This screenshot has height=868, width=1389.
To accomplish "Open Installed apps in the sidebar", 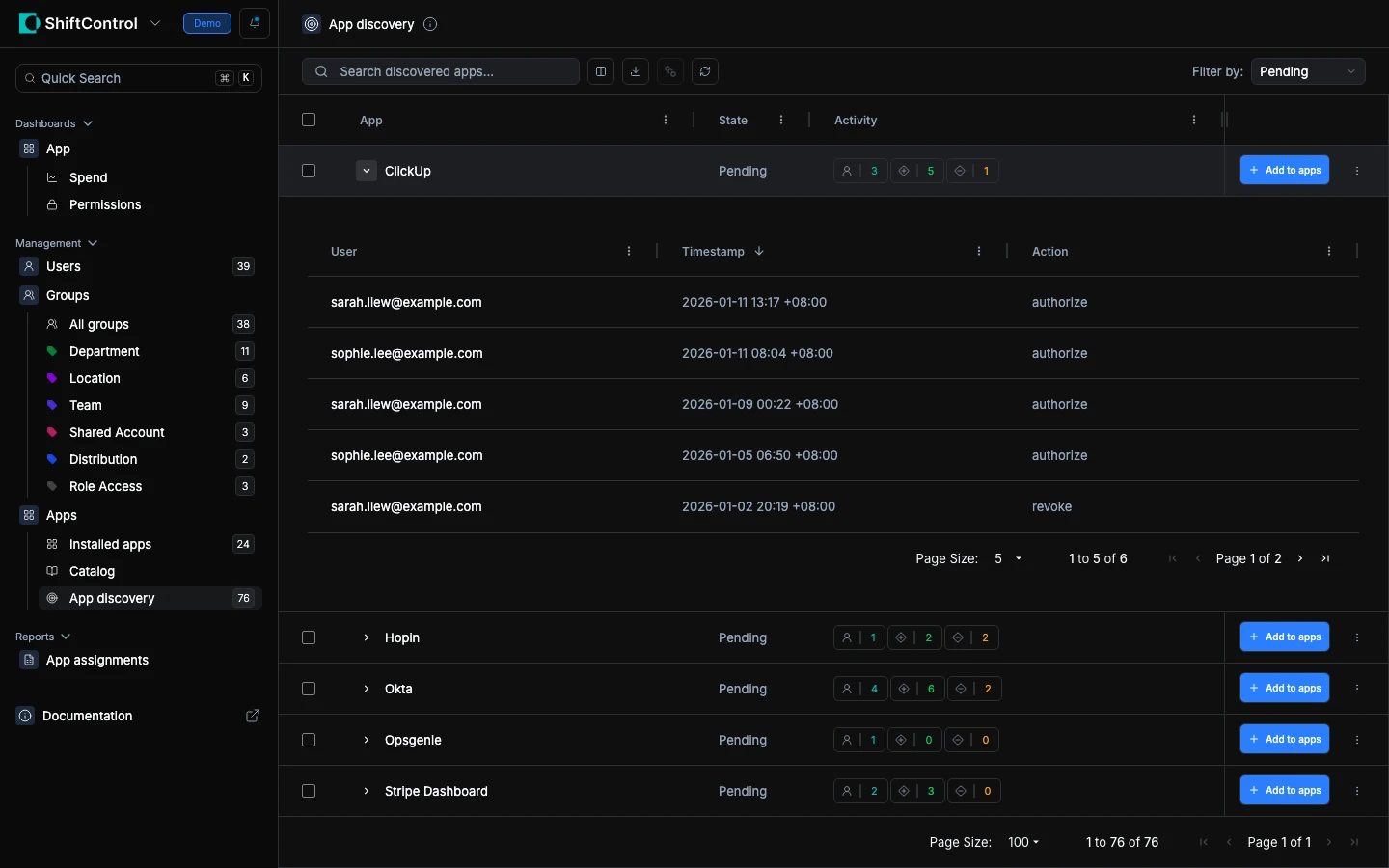I will pyautogui.click(x=110, y=544).
